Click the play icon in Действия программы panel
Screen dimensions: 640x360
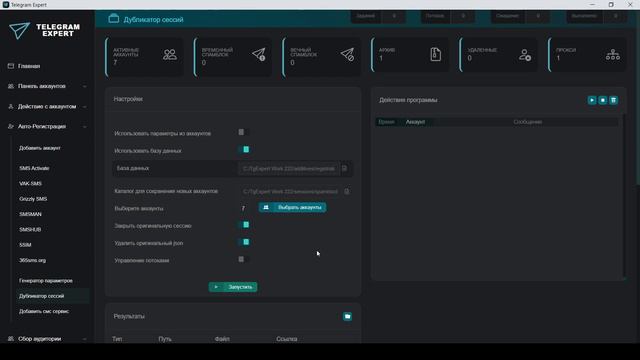[x=592, y=100]
